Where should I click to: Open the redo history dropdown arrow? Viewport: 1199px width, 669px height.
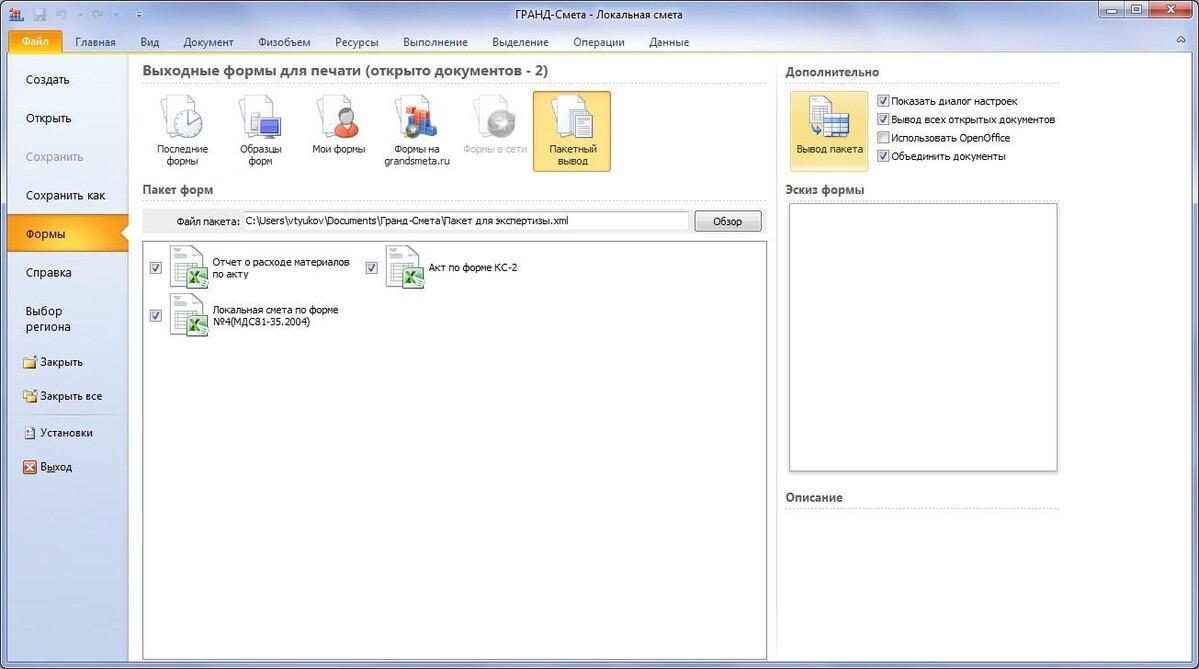pyautogui.click(x=116, y=14)
